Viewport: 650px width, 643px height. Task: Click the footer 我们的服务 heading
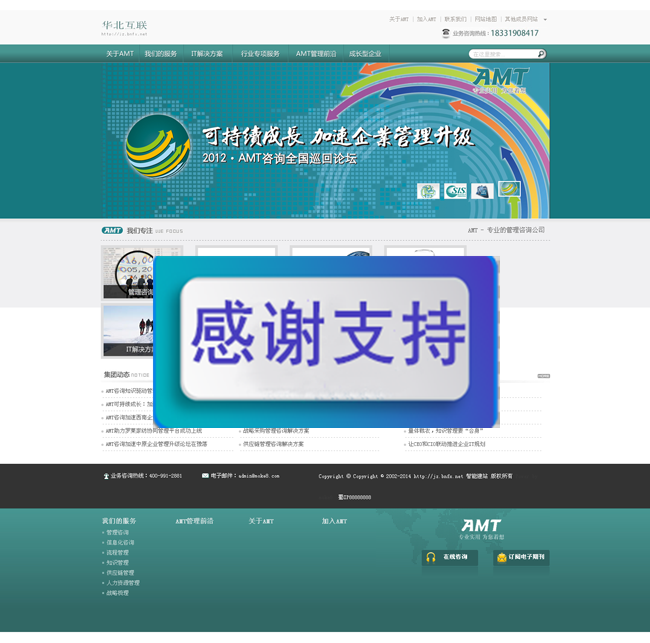click(x=119, y=521)
